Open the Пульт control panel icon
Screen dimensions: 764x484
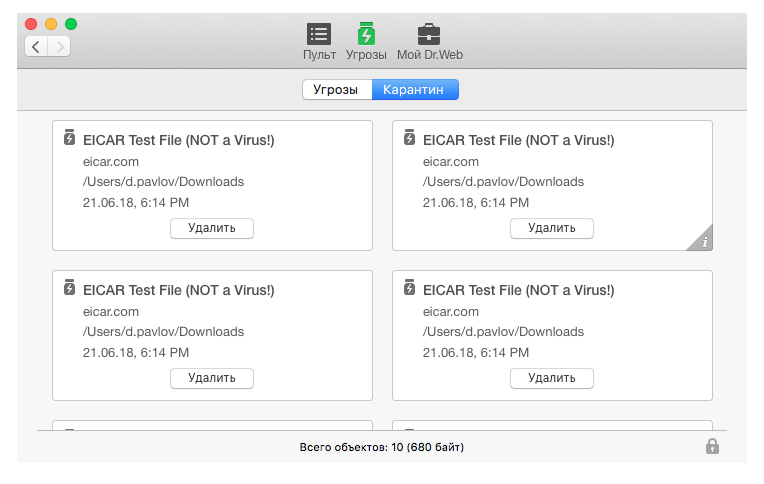pos(319,34)
